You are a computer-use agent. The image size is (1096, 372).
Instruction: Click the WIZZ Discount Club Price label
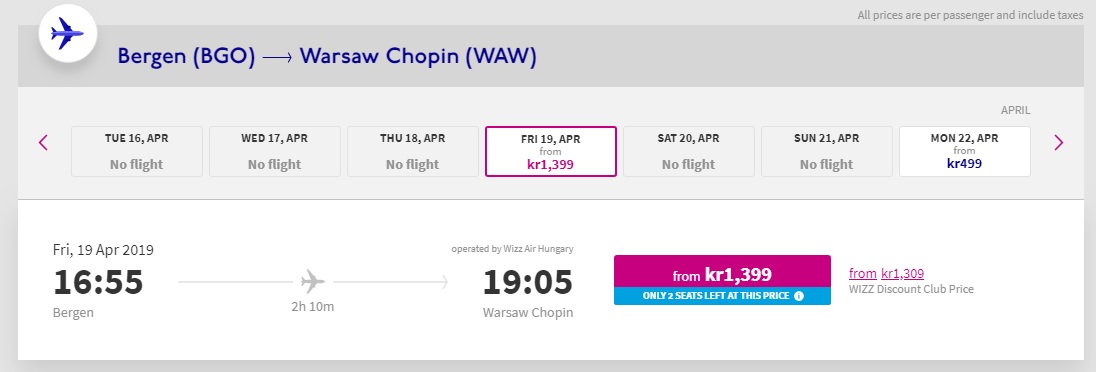coord(911,289)
